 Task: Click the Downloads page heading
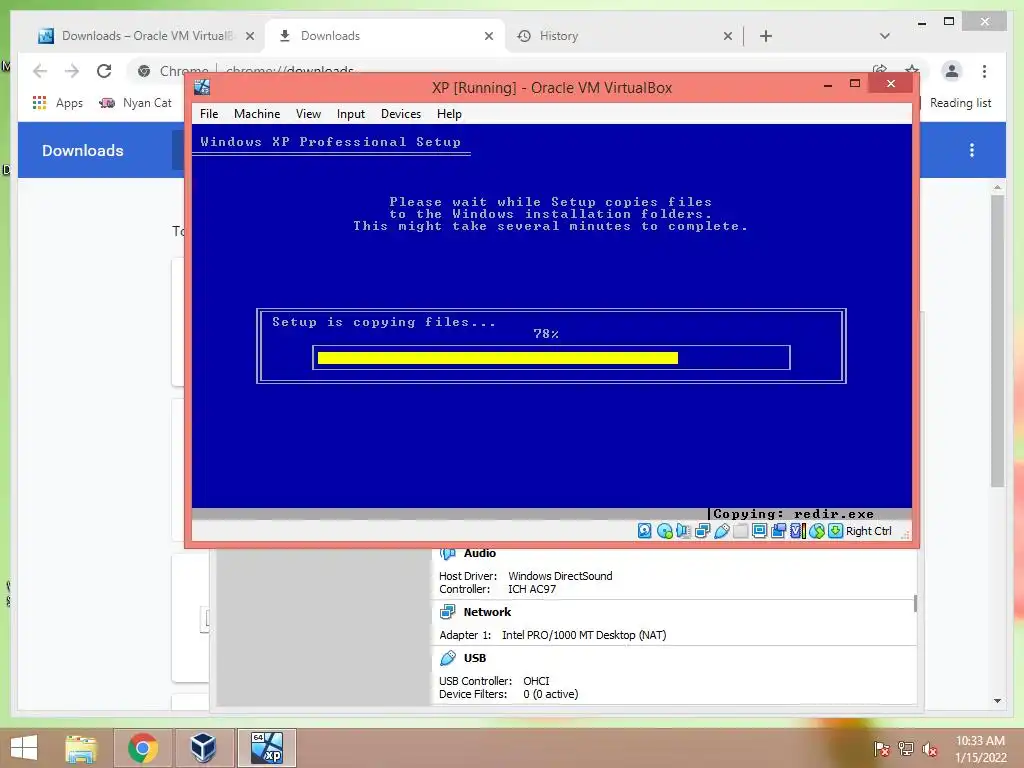coord(83,150)
